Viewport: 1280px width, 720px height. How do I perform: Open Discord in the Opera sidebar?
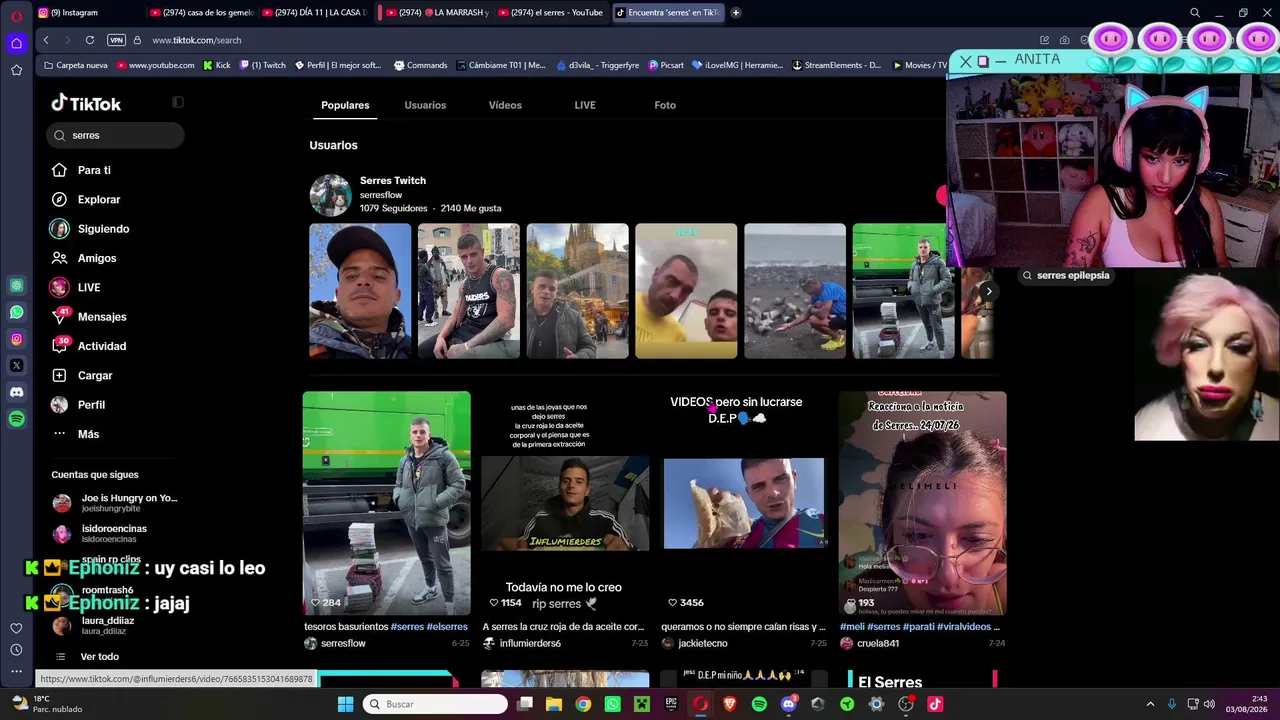16,392
